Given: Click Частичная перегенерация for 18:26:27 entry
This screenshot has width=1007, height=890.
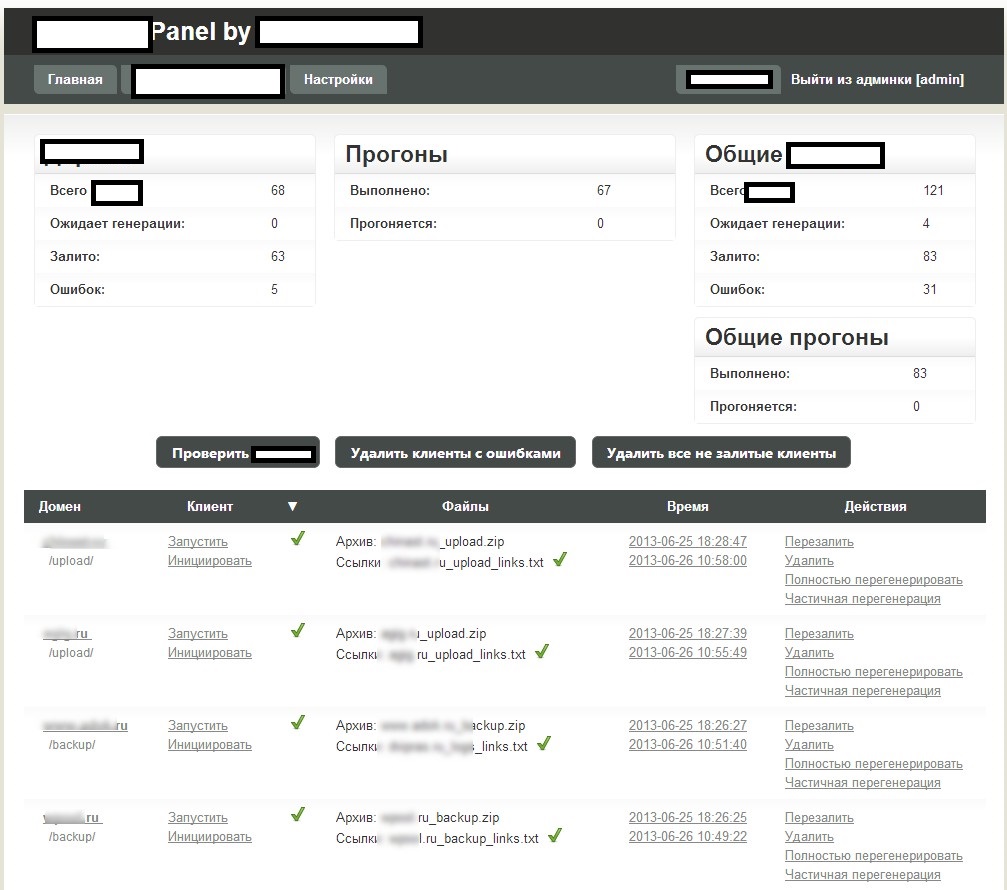Looking at the screenshot, I should coord(863,783).
